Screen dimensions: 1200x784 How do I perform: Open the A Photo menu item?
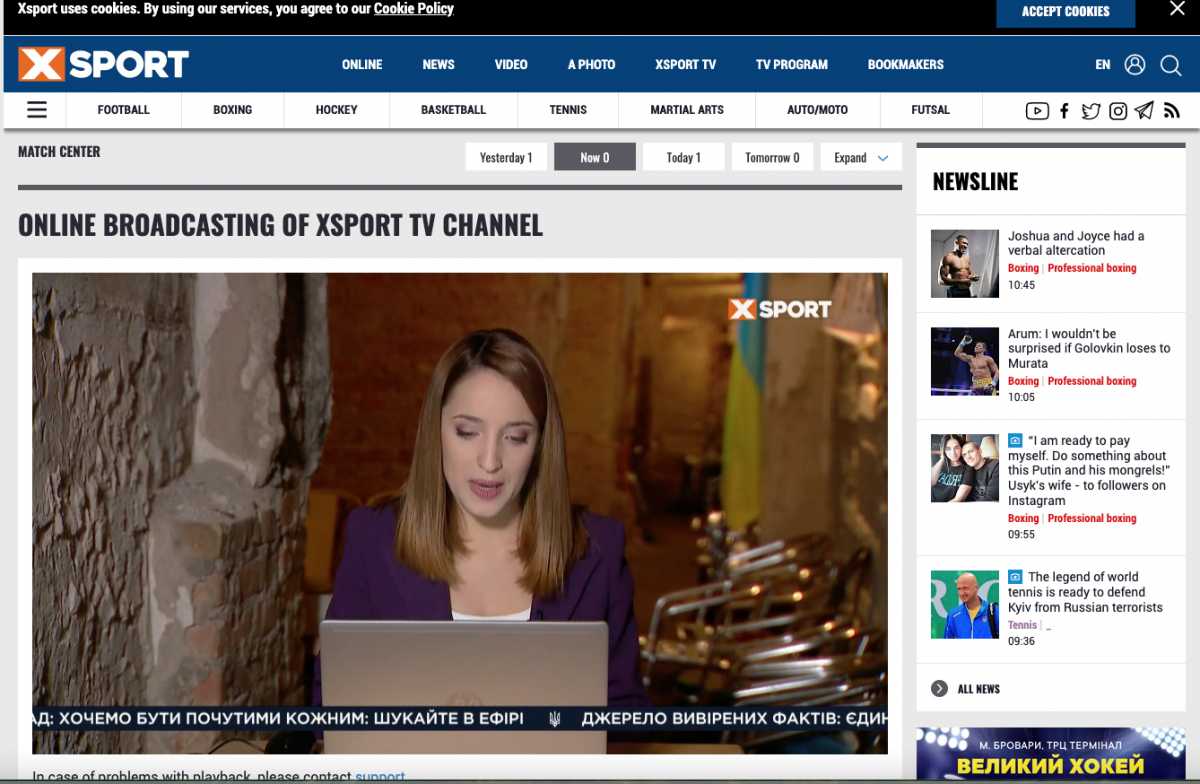pos(592,64)
